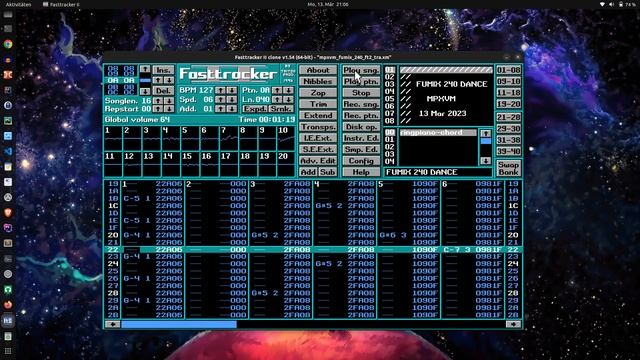640x360 pixels.
Task: Click the Zap button
Action: tap(318, 93)
